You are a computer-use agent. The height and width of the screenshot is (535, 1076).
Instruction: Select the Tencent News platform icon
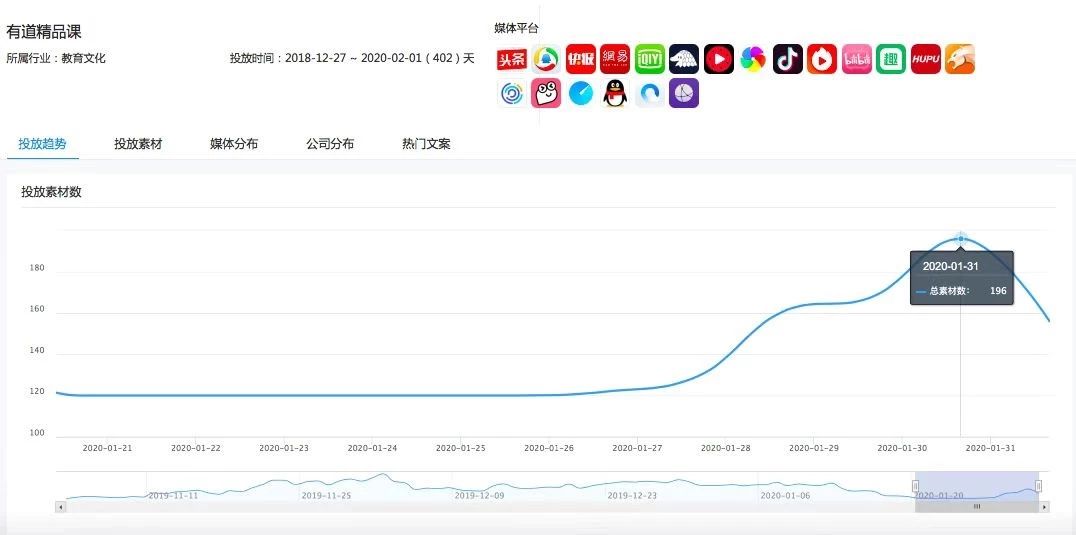tap(546, 60)
